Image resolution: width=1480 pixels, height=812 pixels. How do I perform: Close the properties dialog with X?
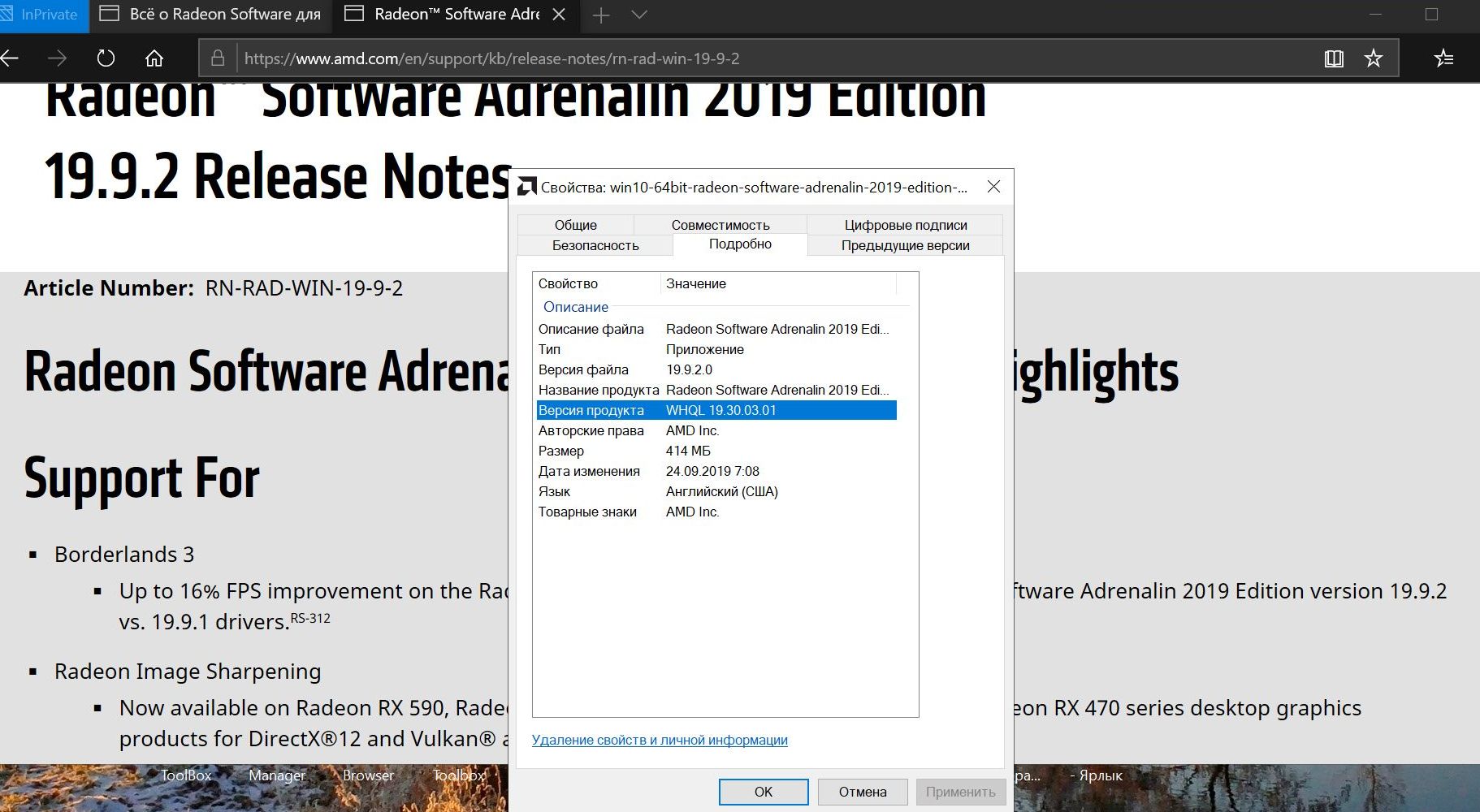click(x=993, y=187)
